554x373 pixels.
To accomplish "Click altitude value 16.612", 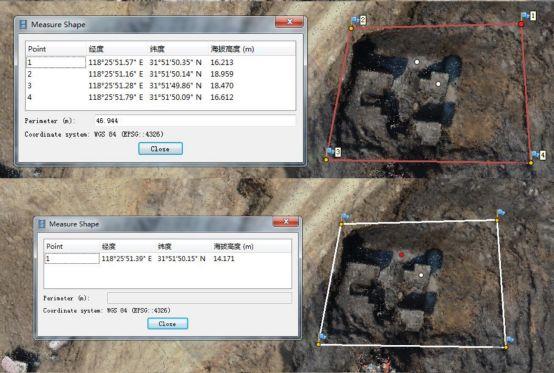I will 222,97.
